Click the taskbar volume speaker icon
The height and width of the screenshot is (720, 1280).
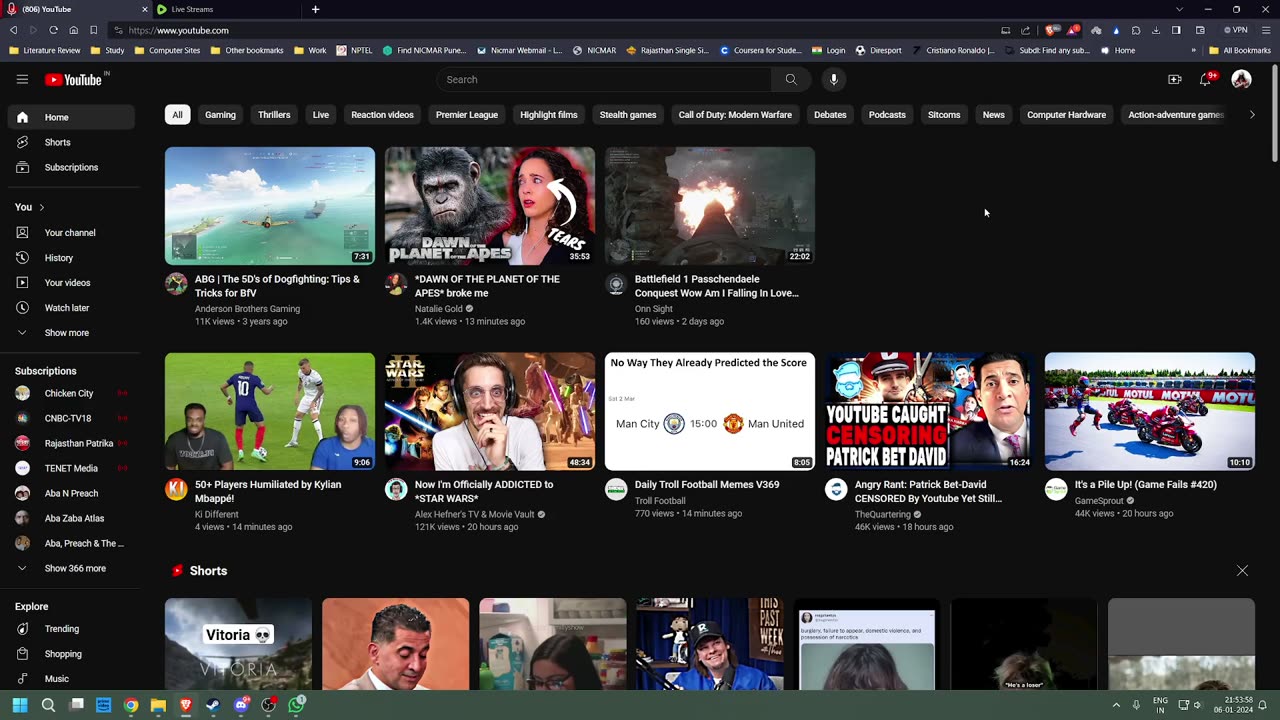[x=1197, y=705]
